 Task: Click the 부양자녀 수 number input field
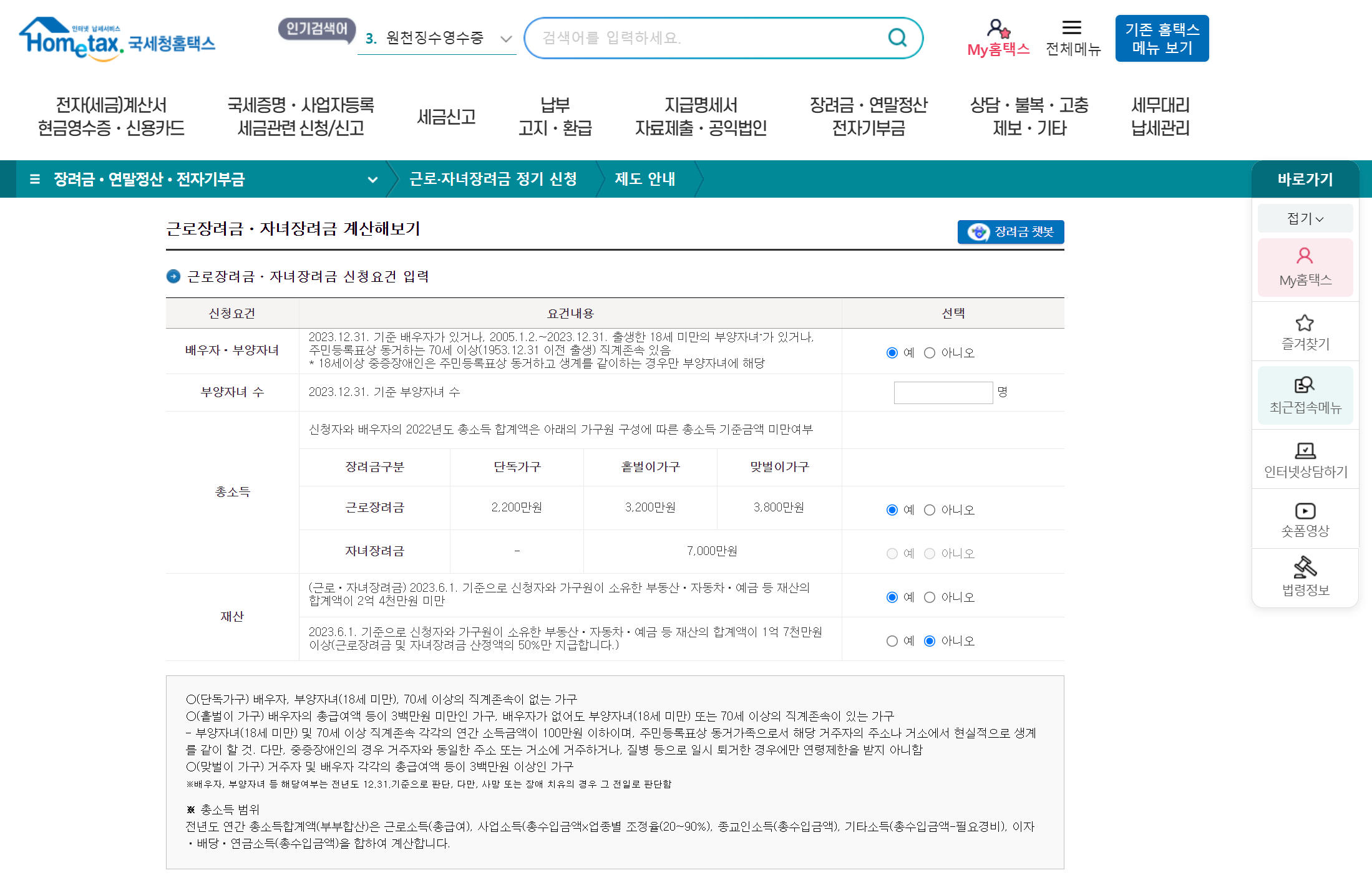pos(943,393)
